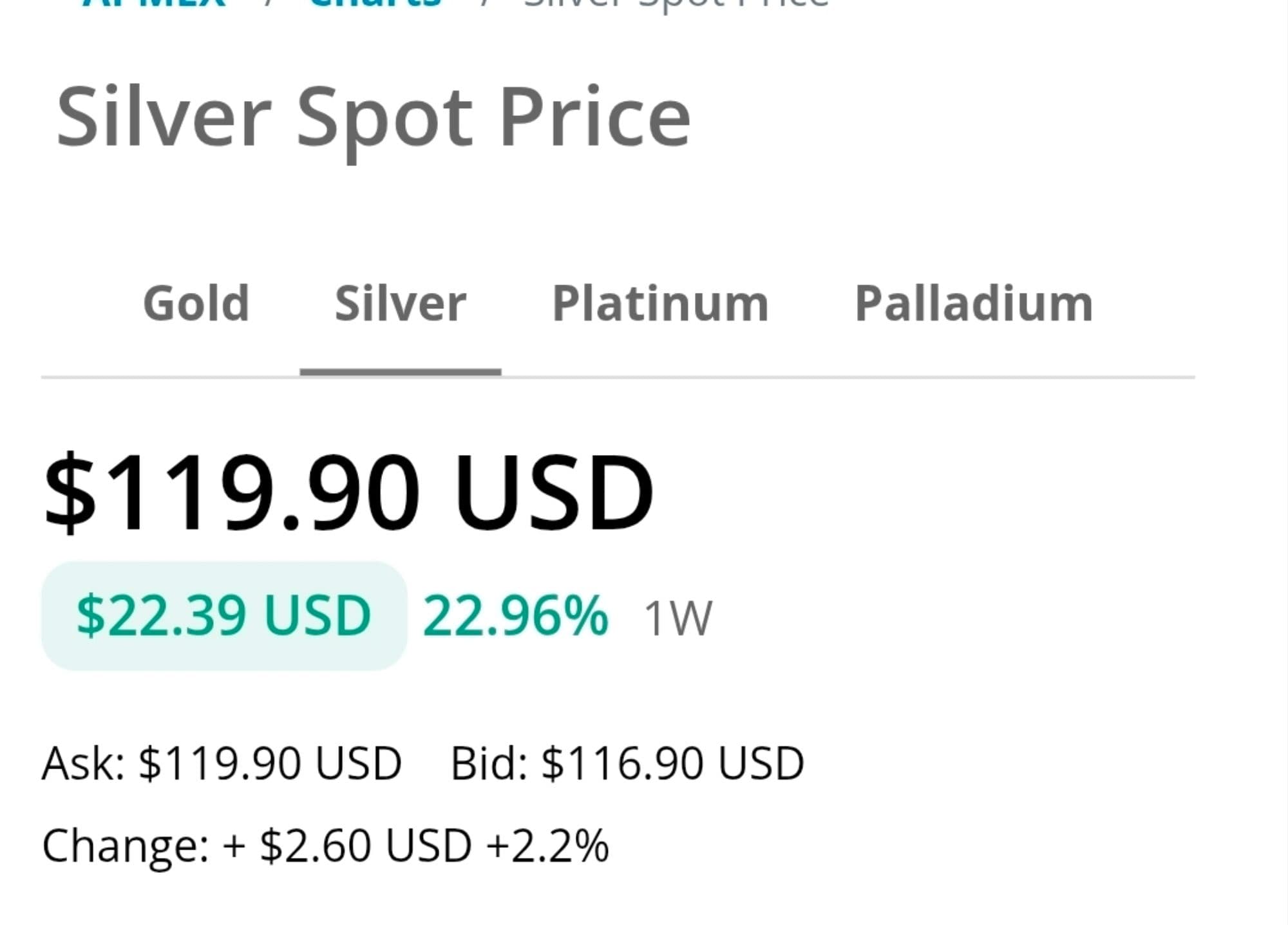
Task: Click the Change label
Action: point(125,845)
